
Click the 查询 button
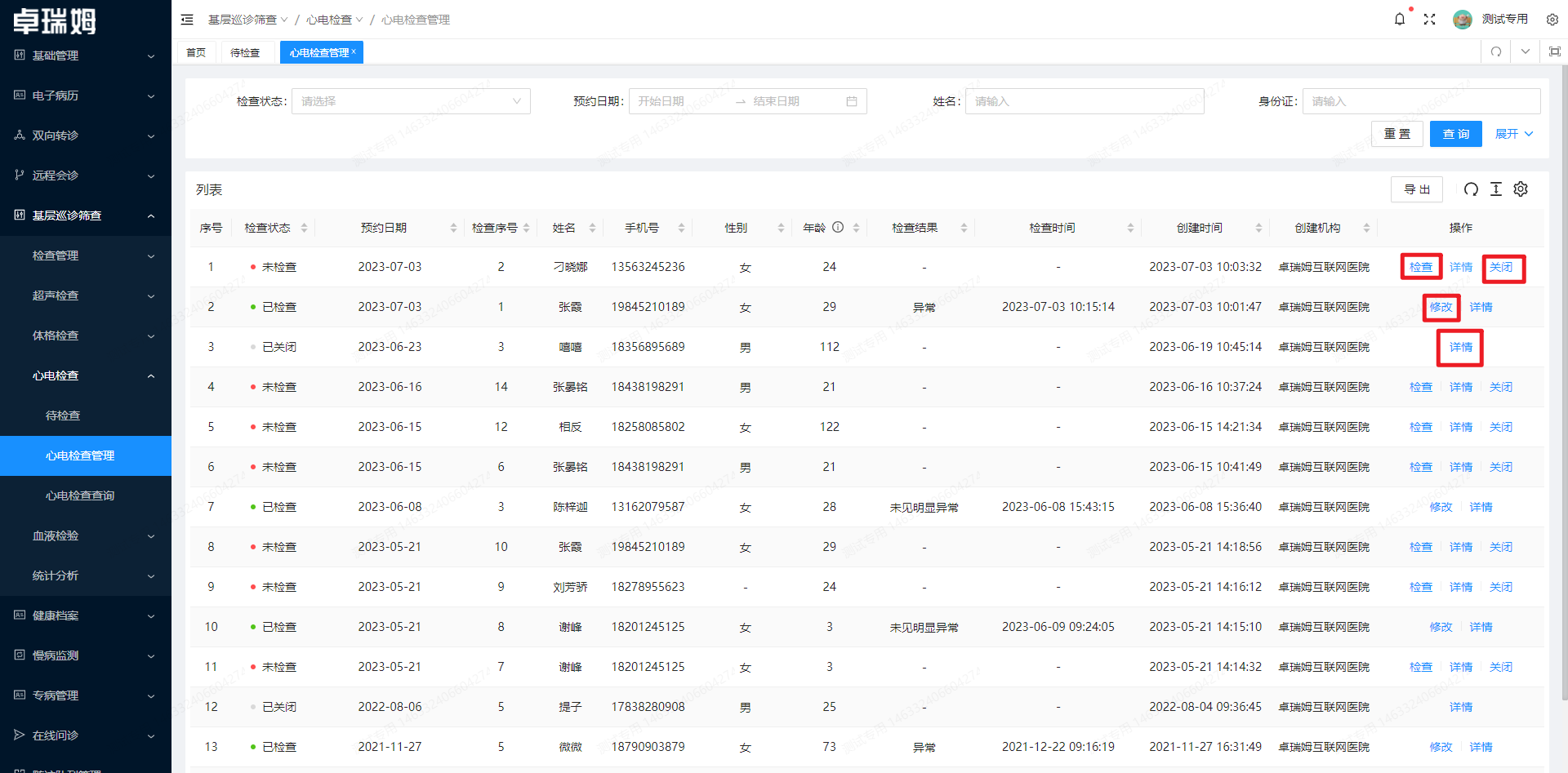coord(1455,134)
